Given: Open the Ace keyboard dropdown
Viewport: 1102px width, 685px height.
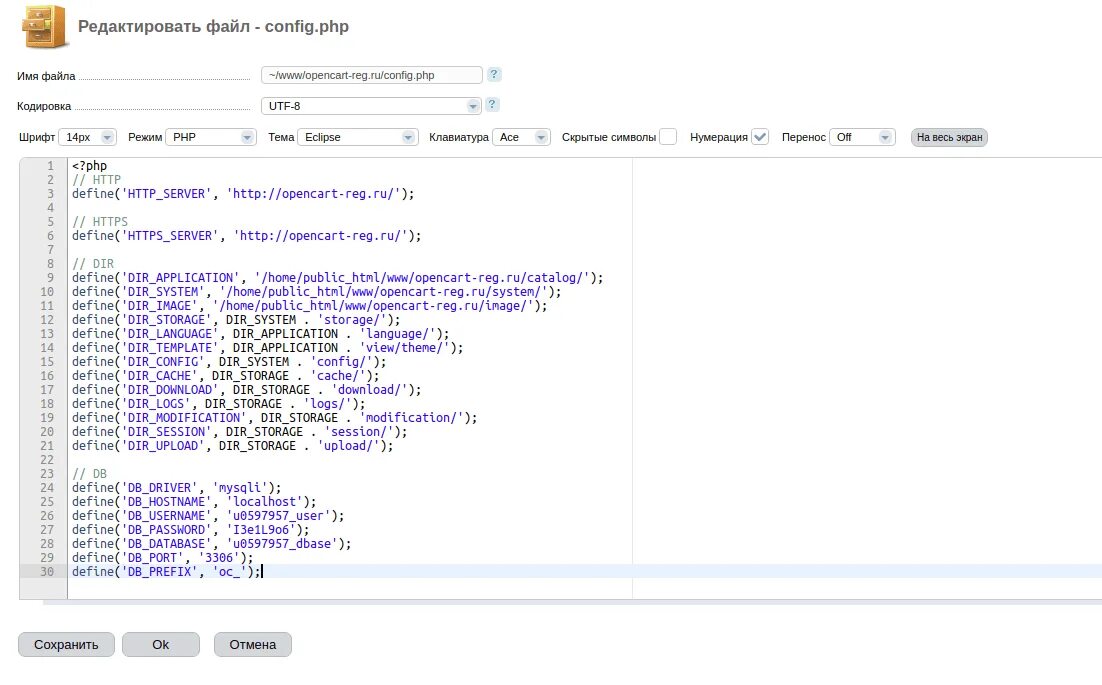Looking at the screenshot, I should 521,137.
